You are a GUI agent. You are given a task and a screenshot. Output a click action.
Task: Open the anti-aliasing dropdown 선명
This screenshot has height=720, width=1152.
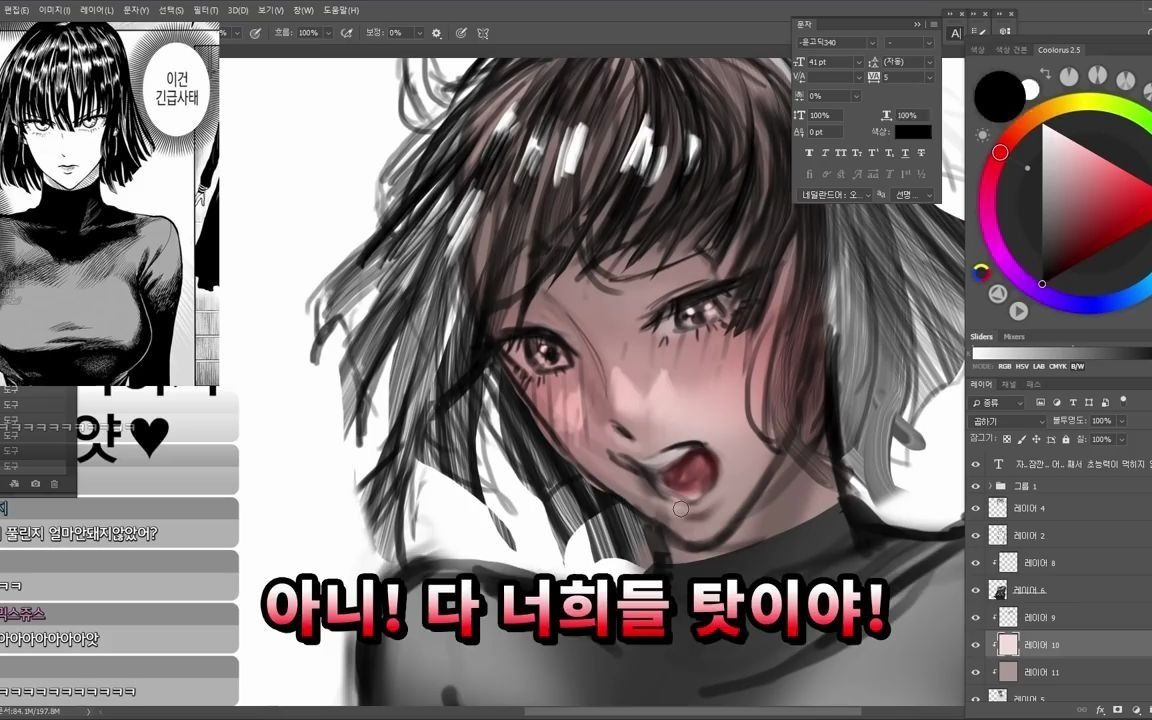(913, 195)
